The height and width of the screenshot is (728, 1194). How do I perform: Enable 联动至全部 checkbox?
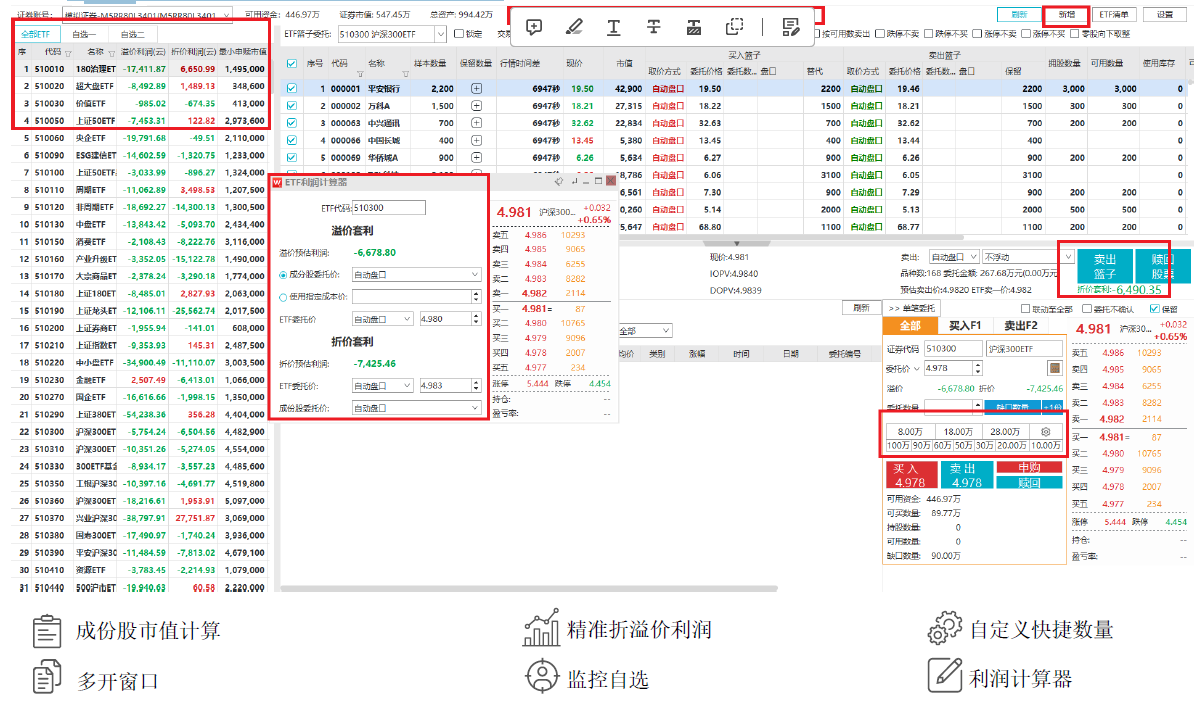pos(1026,308)
